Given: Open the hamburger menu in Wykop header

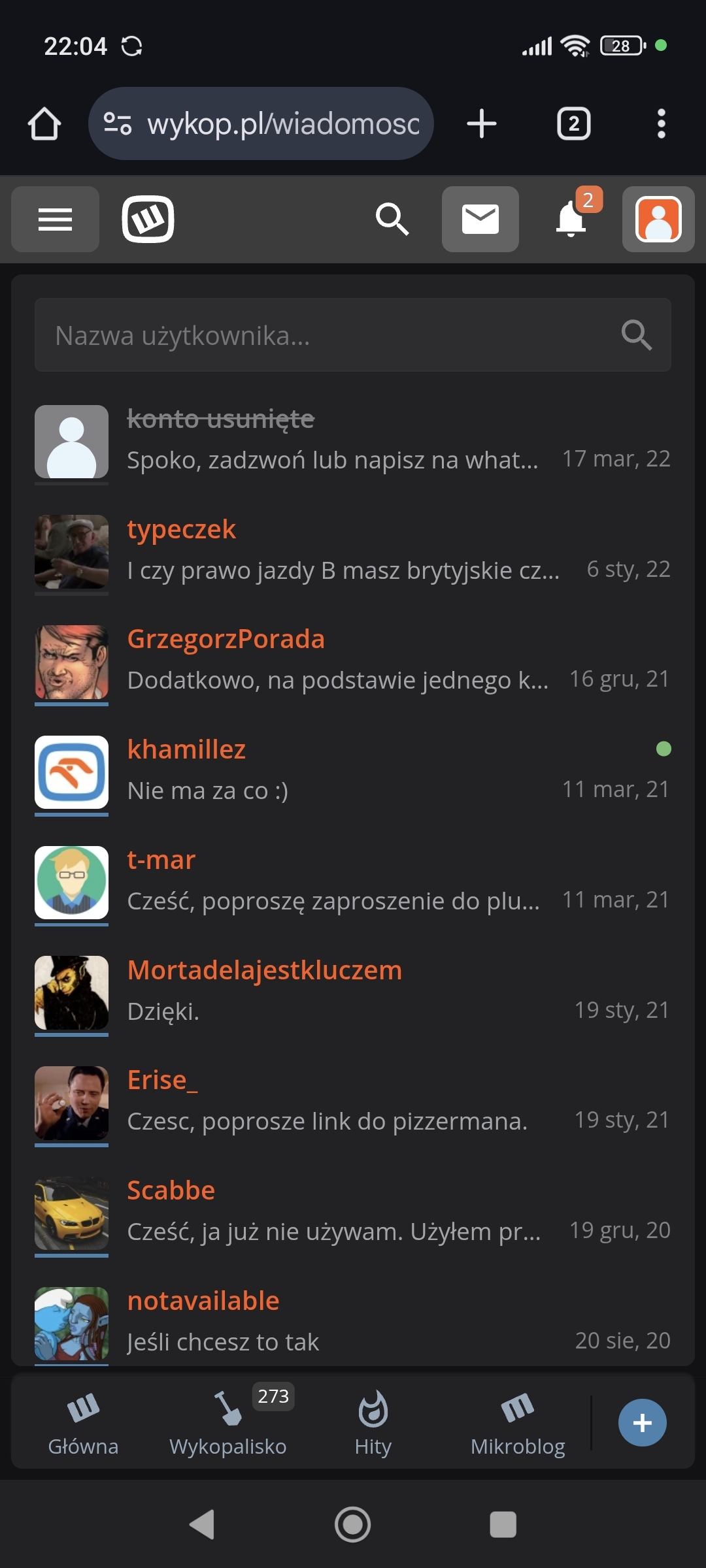Looking at the screenshot, I should 55,219.
